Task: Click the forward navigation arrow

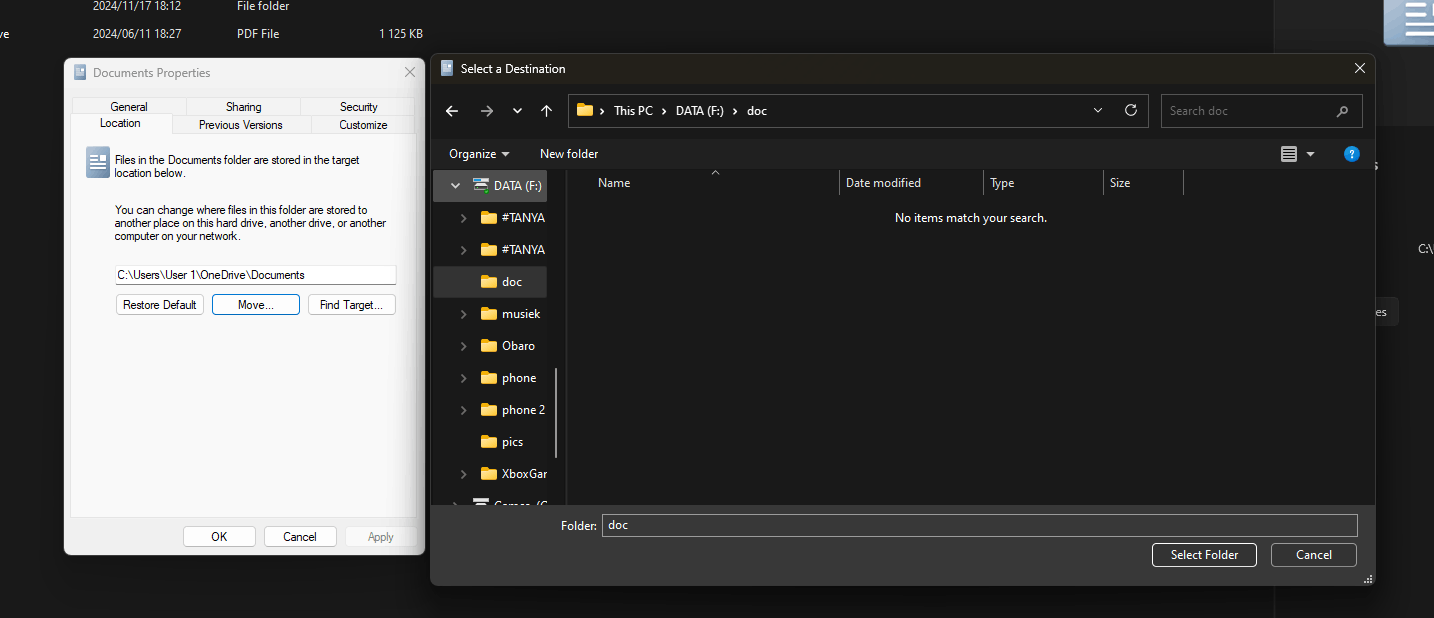Action: (487, 111)
